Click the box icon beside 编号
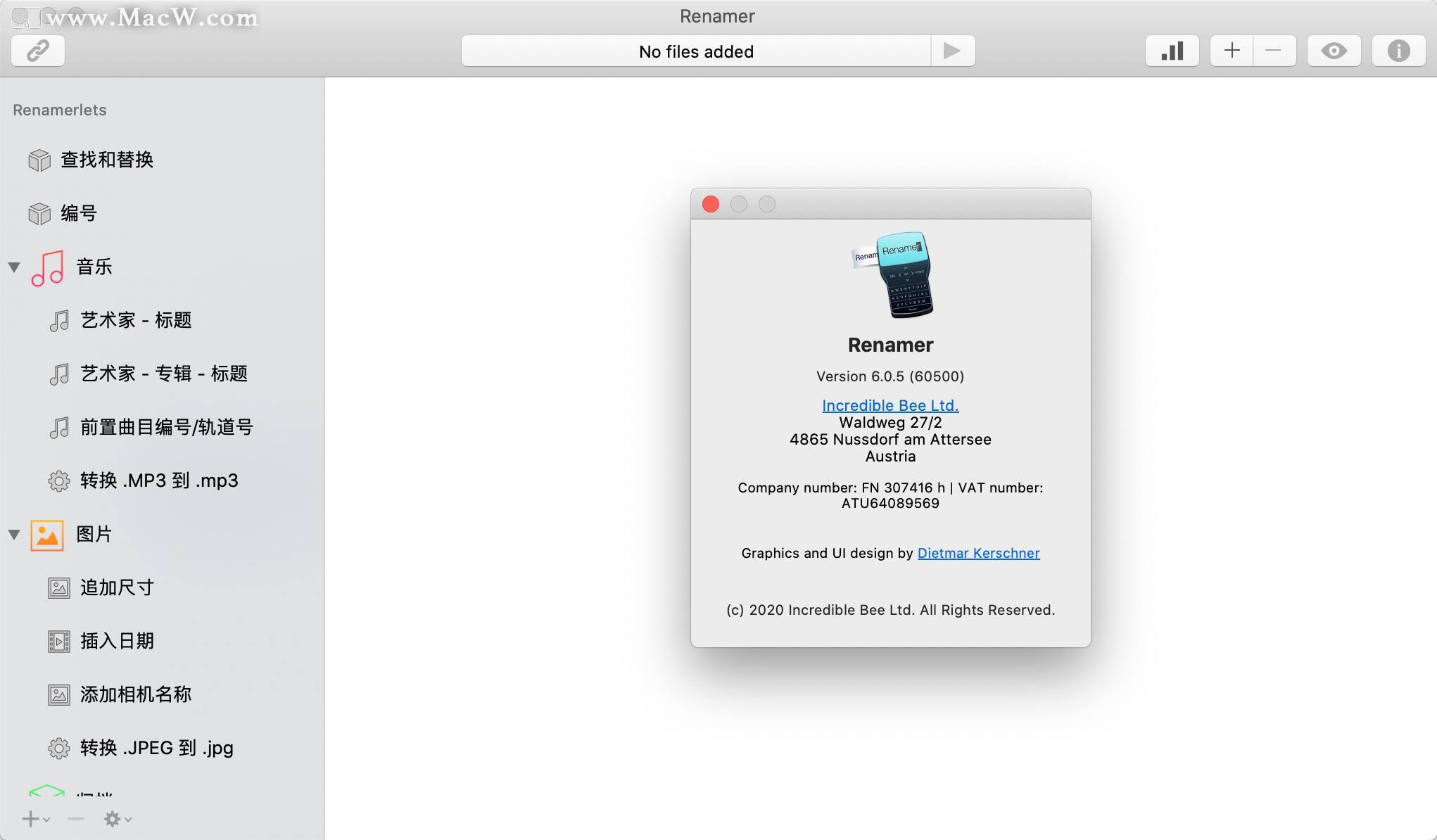 pyautogui.click(x=39, y=213)
